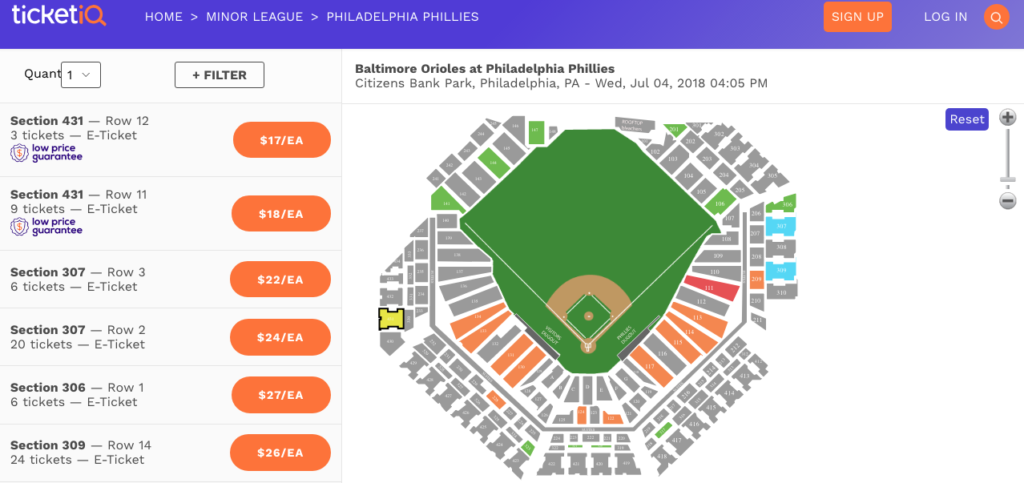The image size is (1024, 483).
Task: Open PHILADELPHIA PHILLIES breadcrumb link
Action: coord(402,17)
